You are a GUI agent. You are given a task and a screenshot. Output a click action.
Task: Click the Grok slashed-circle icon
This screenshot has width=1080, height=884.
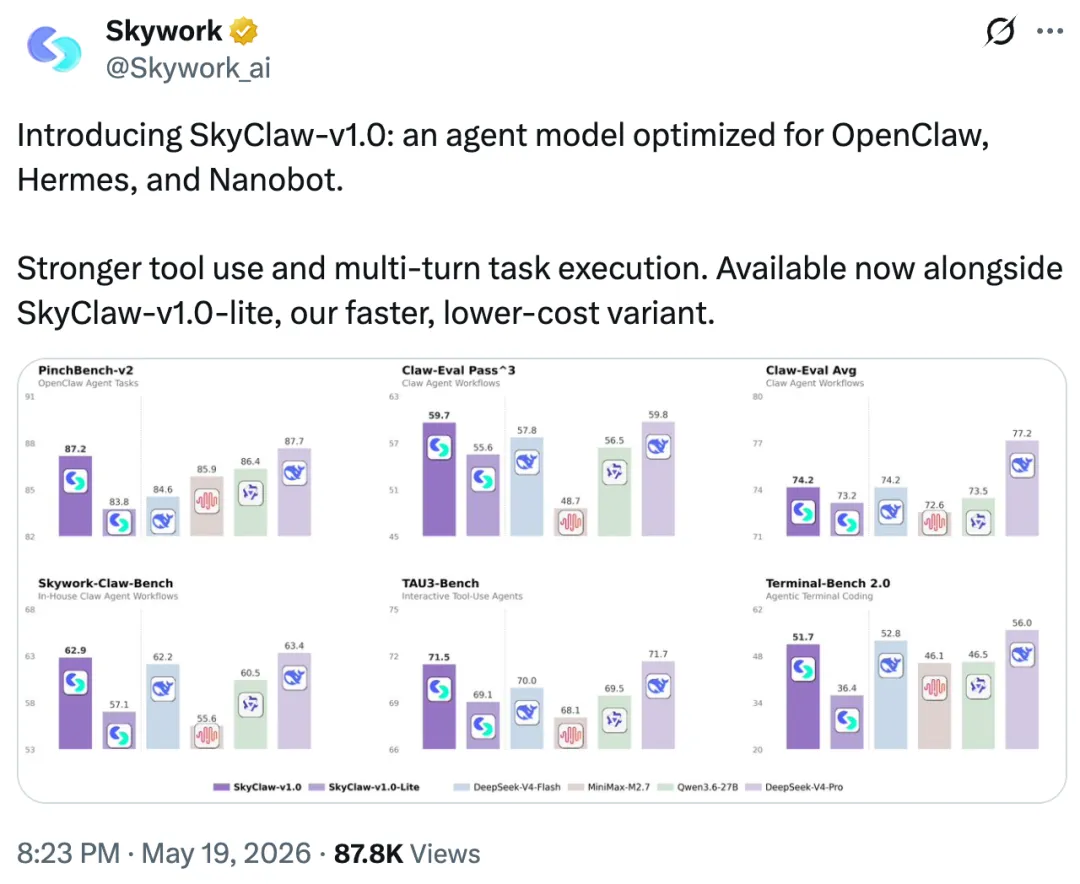pos(1000,31)
